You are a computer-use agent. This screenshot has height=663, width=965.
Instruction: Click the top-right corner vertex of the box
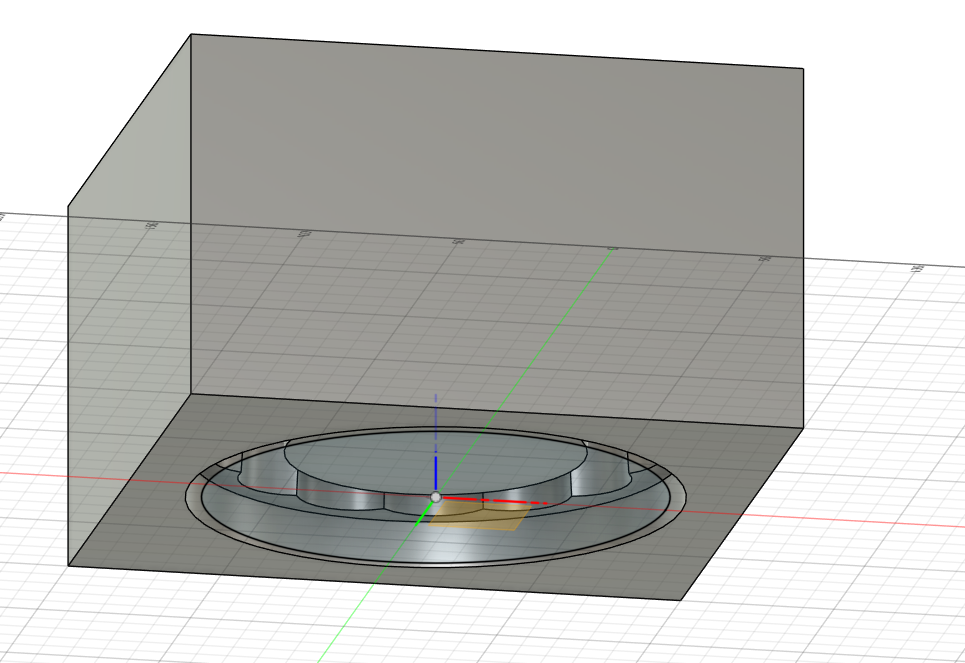(x=803, y=69)
